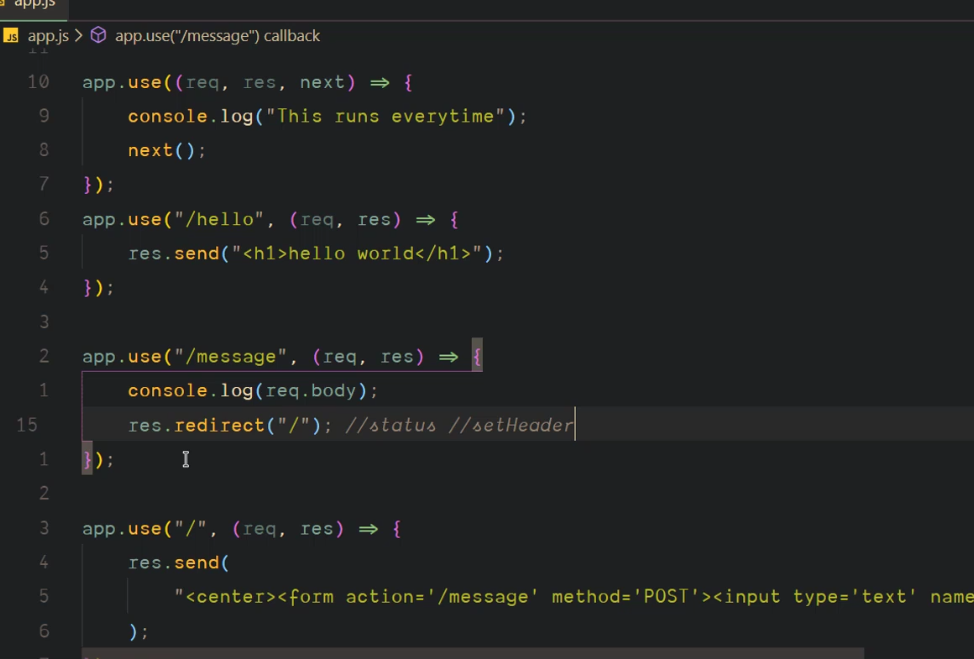
Task: Click the "/message" route string in app.use
Action: [x=236, y=357]
